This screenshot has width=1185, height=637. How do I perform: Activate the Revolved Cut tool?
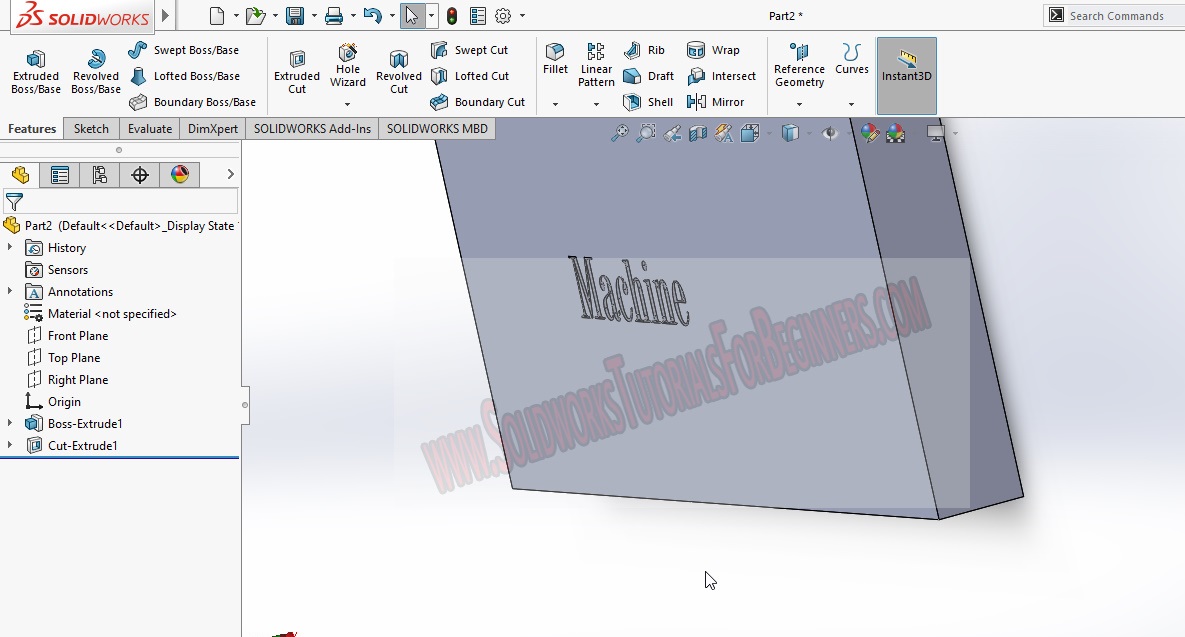pos(398,69)
